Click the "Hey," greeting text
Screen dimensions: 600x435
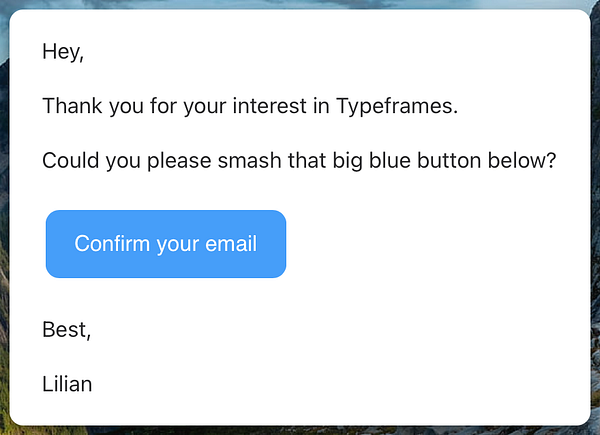tap(63, 52)
